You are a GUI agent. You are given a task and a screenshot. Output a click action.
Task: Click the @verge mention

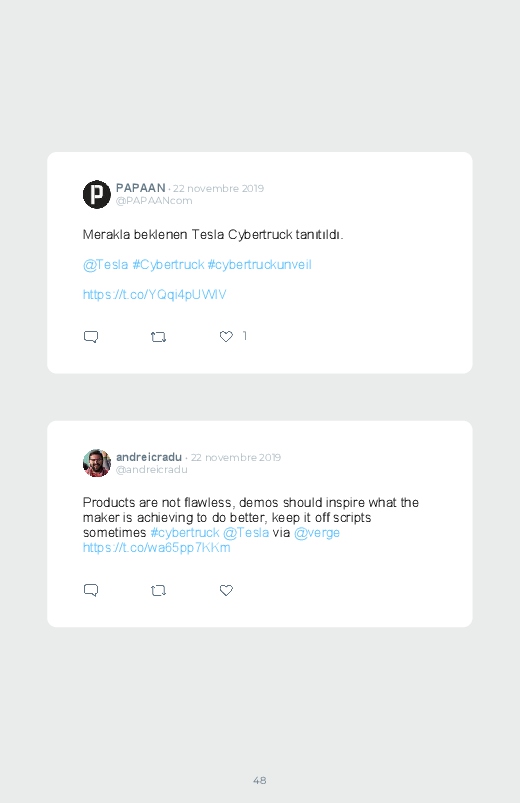click(x=317, y=533)
